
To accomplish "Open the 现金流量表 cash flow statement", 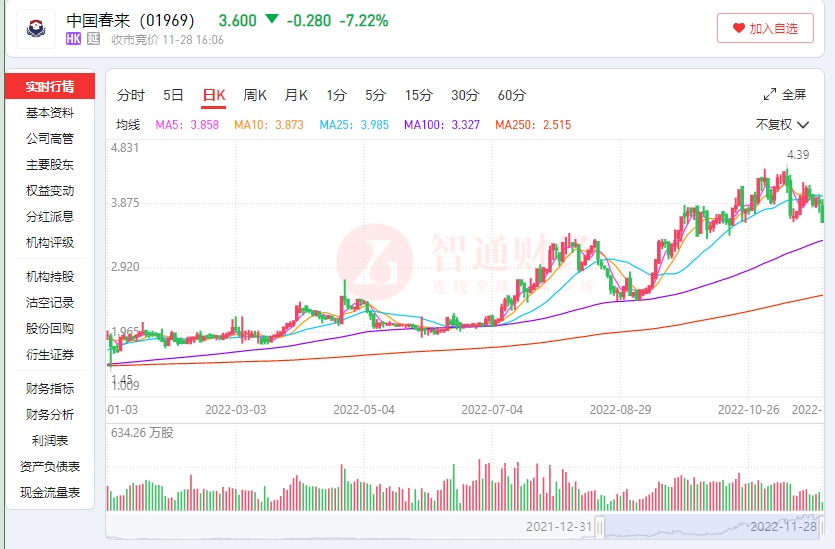I will tap(50, 493).
